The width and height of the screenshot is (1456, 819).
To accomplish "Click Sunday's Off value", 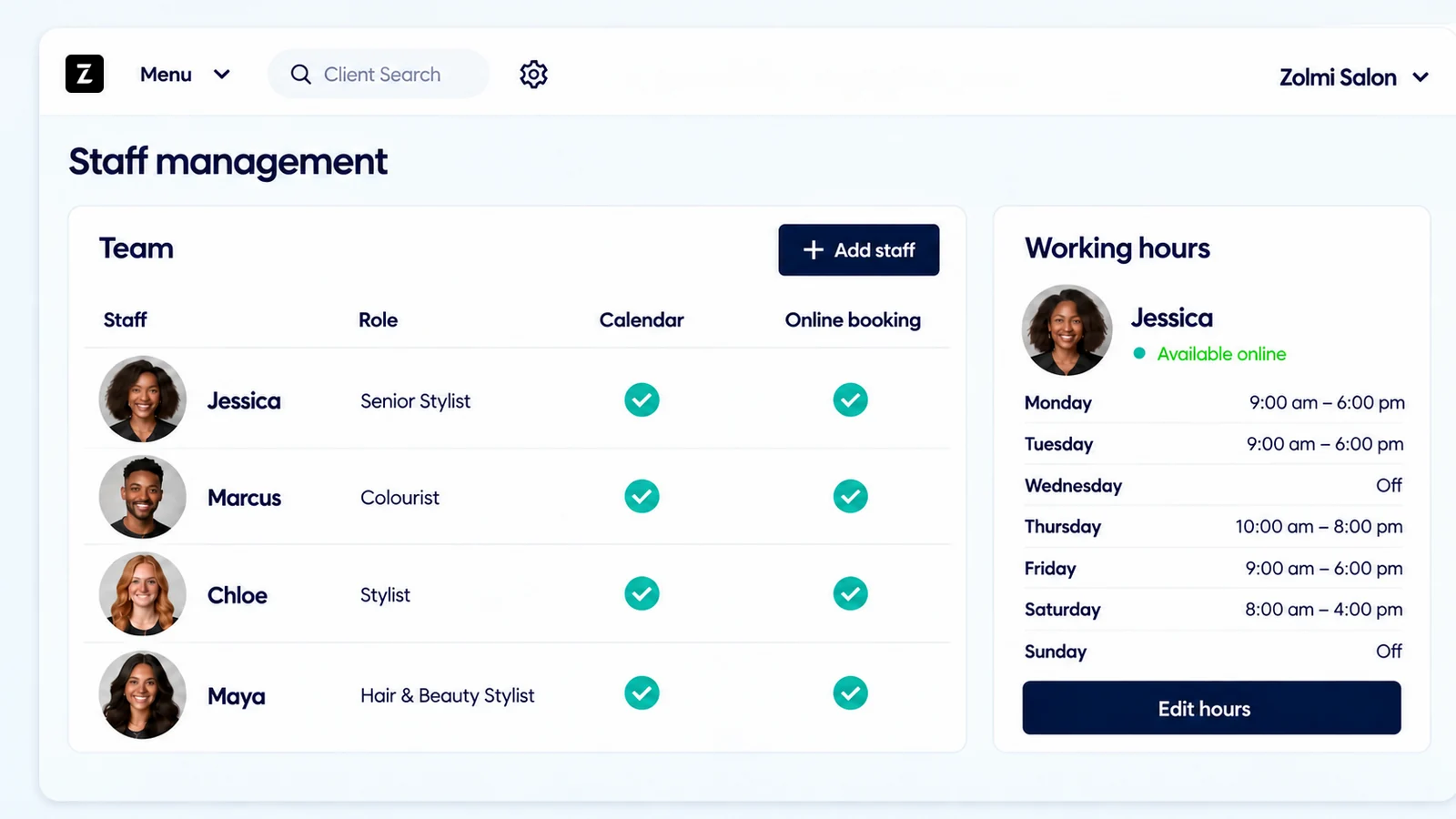I will click(1389, 651).
